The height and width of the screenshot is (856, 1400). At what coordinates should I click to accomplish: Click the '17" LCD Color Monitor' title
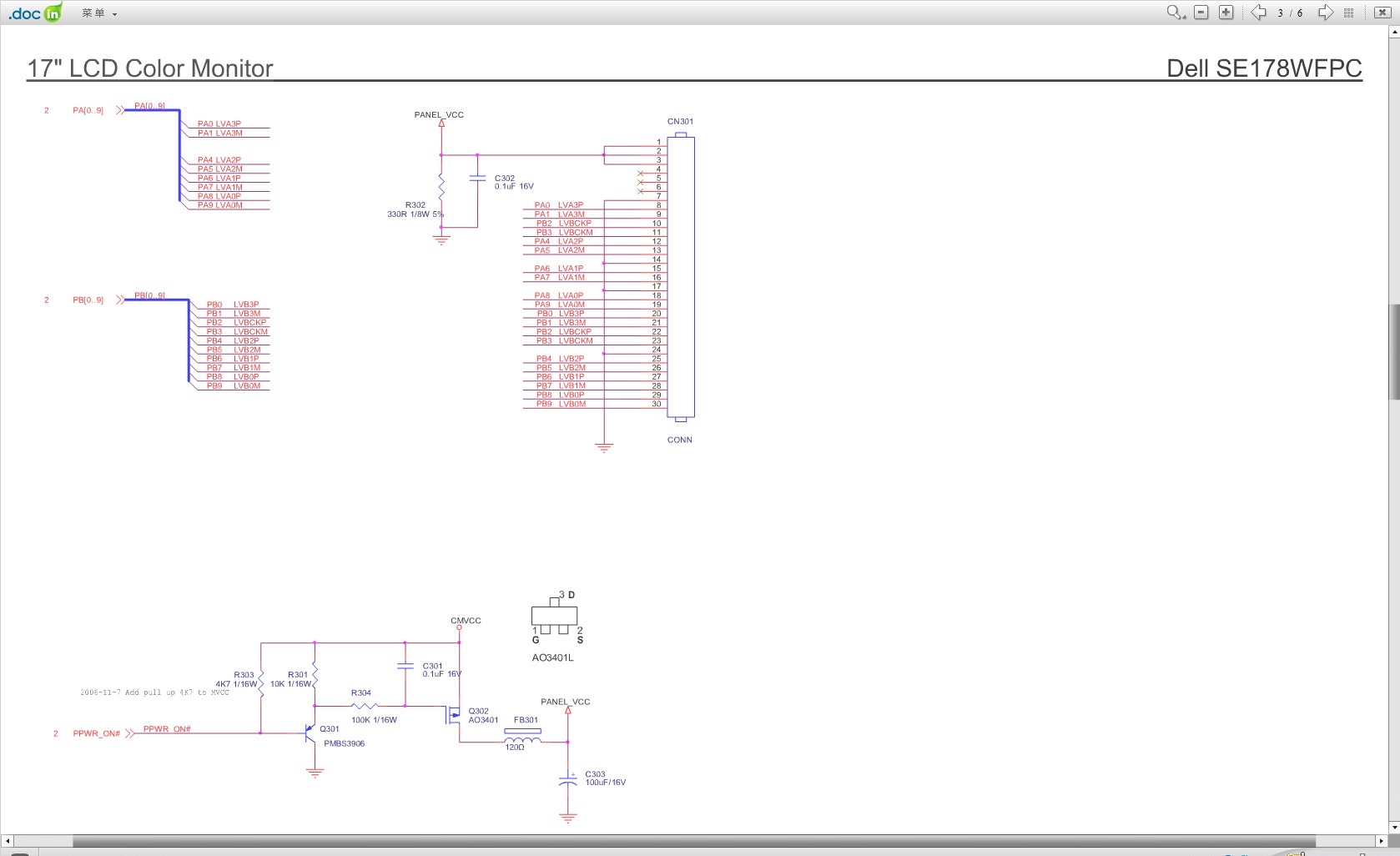pyautogui.click(x=150, y=68)
